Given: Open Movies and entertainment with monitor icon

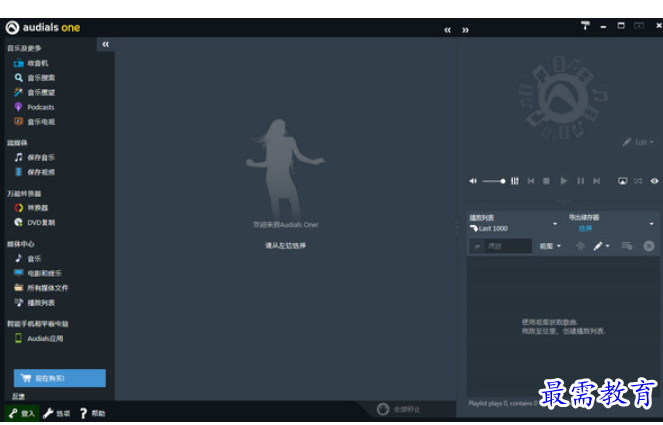Looking at the screenshot, I should [x=38, y=273].
